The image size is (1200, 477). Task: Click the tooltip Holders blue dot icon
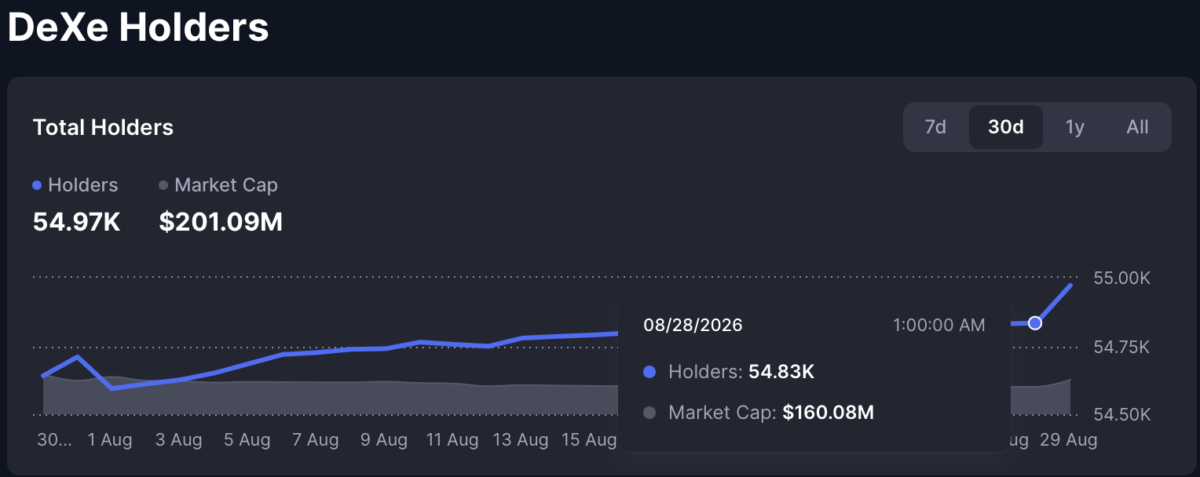click(x=650, y=372)
